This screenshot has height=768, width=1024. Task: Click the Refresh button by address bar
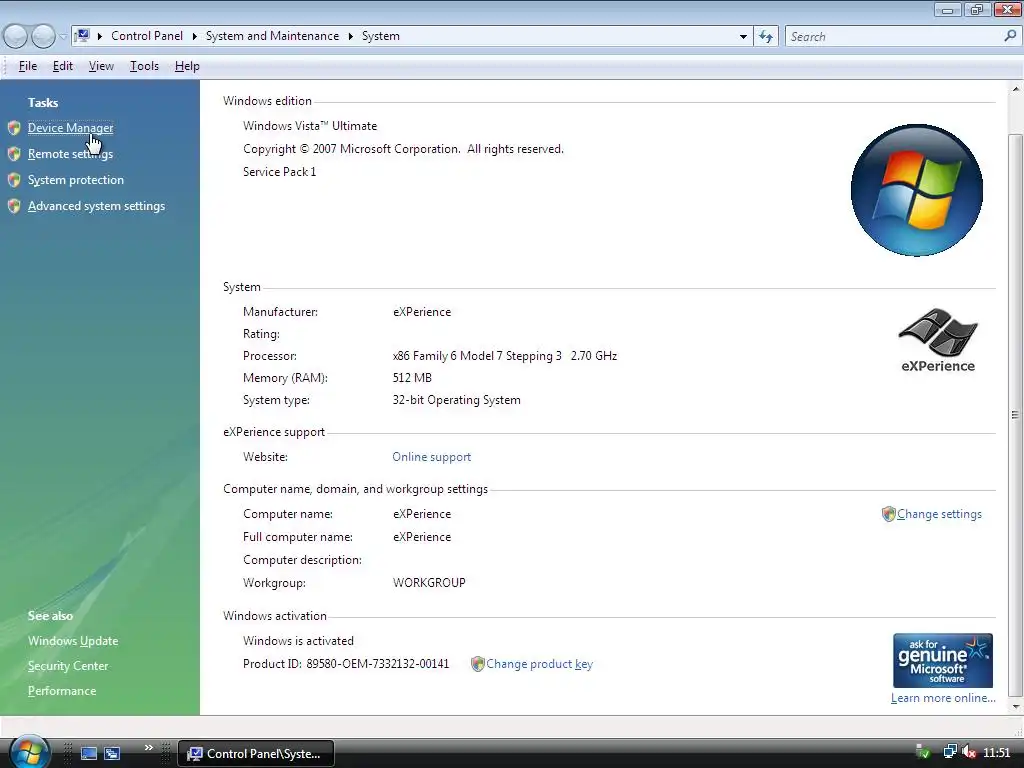[766, 37]
